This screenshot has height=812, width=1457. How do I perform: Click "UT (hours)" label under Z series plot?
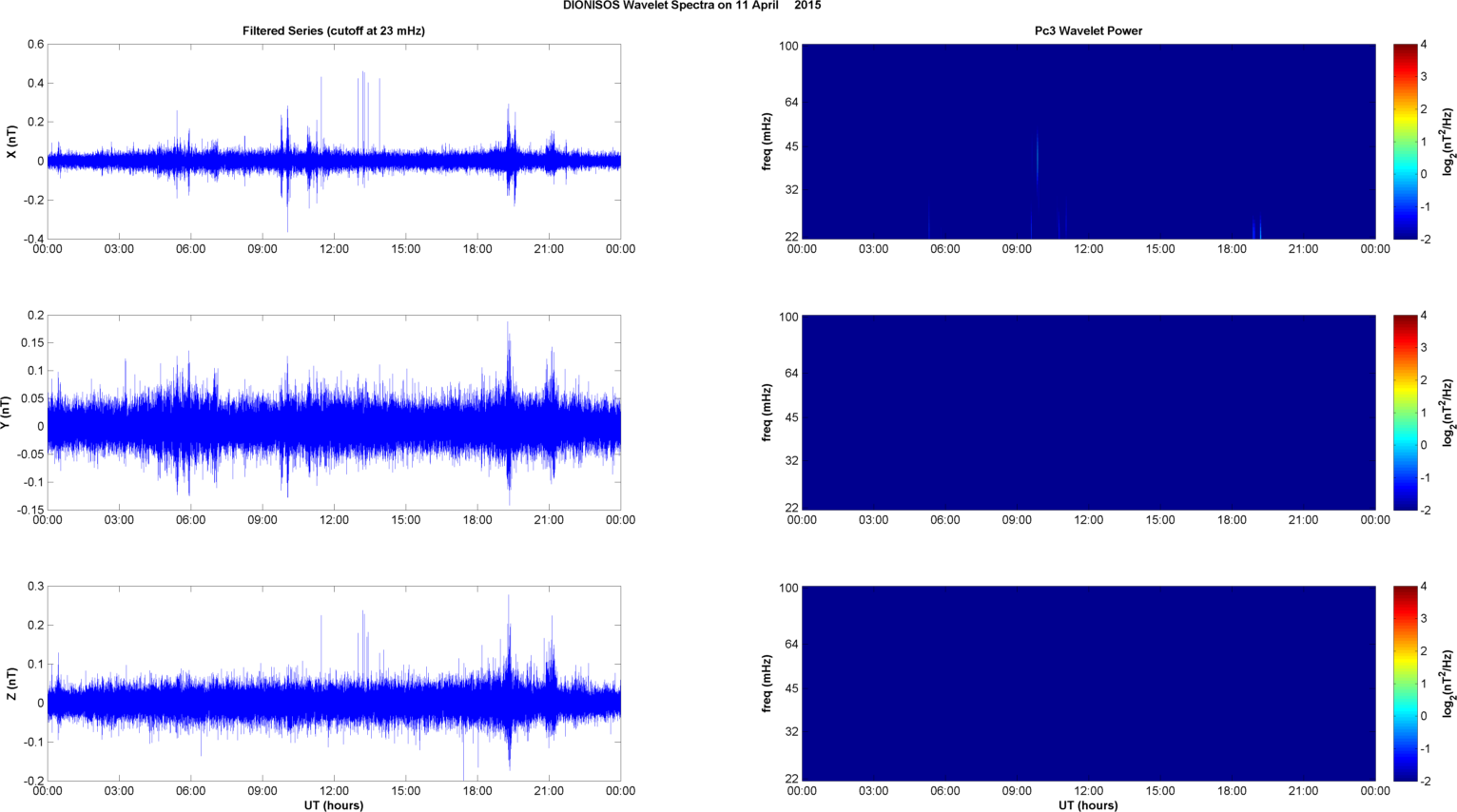coord(334,805)
